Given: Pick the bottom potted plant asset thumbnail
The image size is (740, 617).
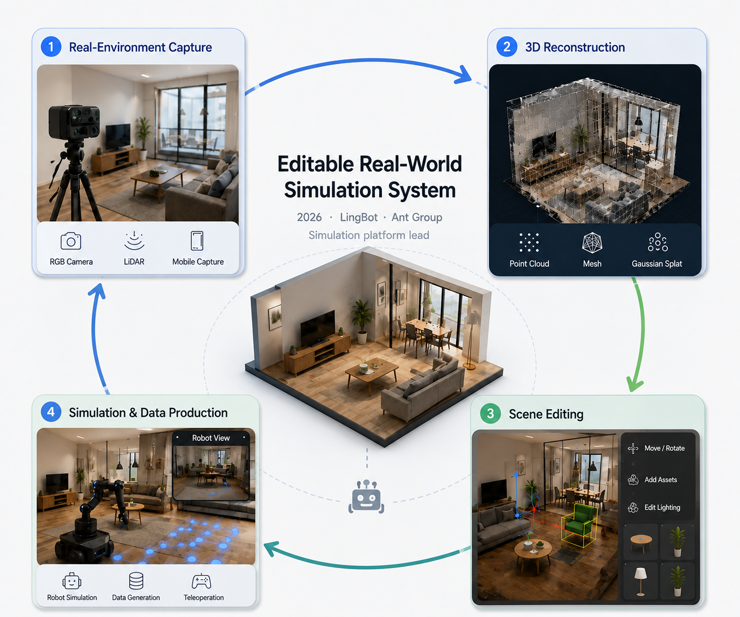Looking at the screenshot, I should coord(677,581).
